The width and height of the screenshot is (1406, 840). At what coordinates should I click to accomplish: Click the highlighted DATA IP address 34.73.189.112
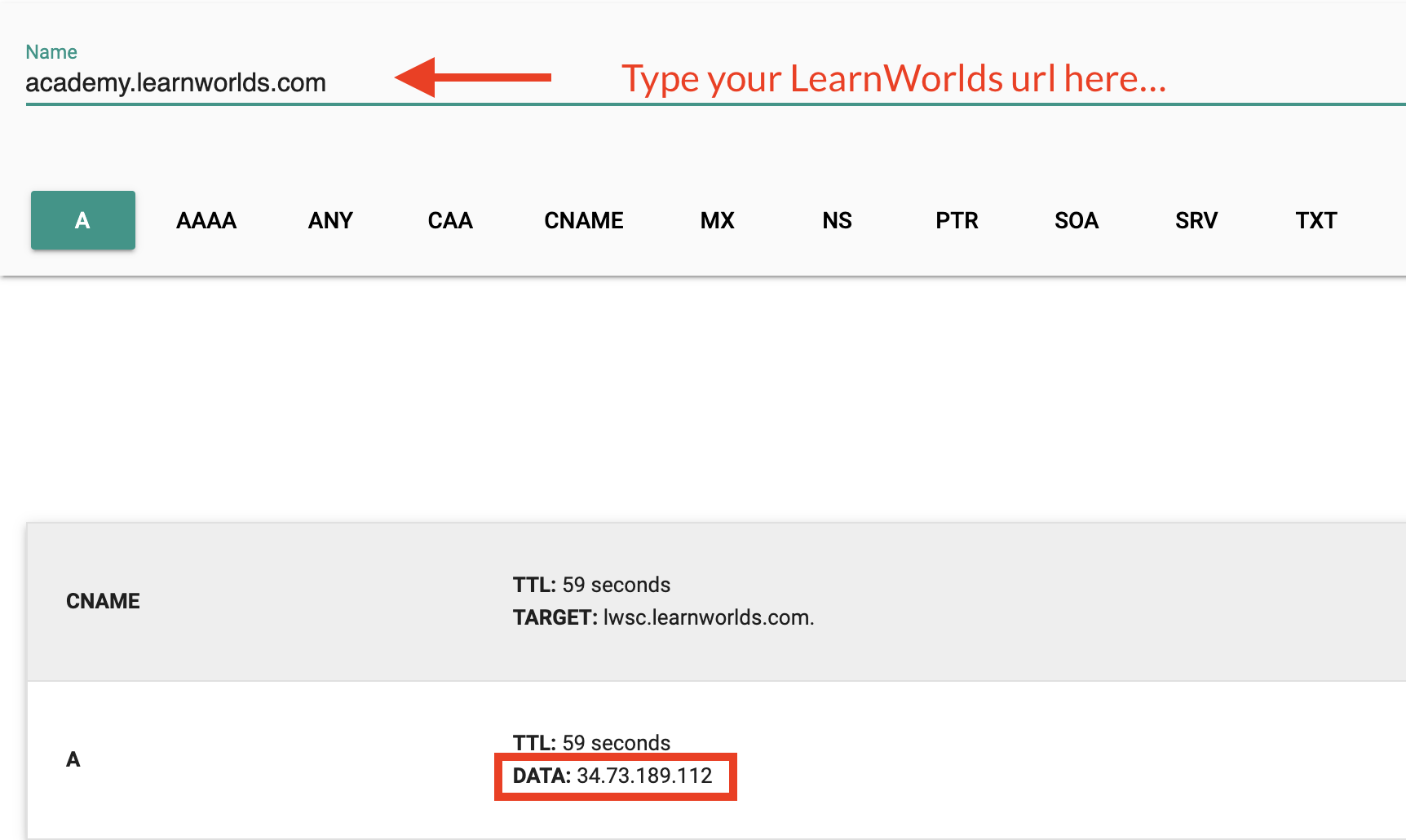pos(643,776)
